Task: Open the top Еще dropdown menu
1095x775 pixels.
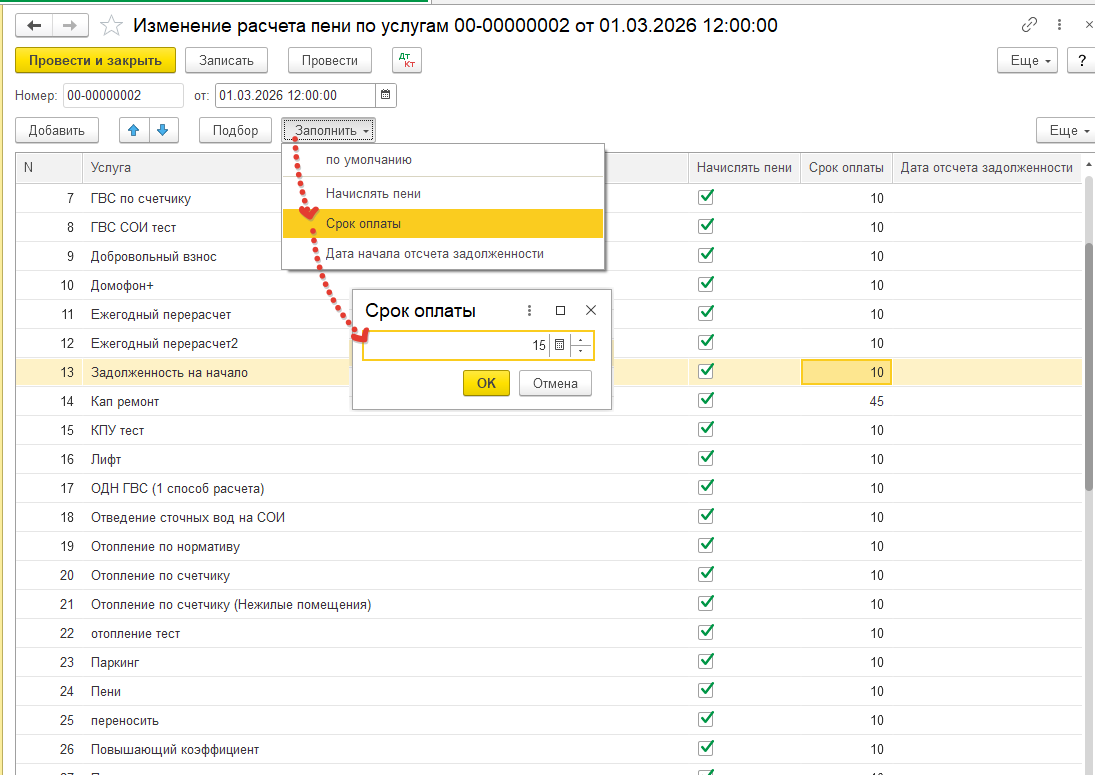Action: pos(1028,61)
